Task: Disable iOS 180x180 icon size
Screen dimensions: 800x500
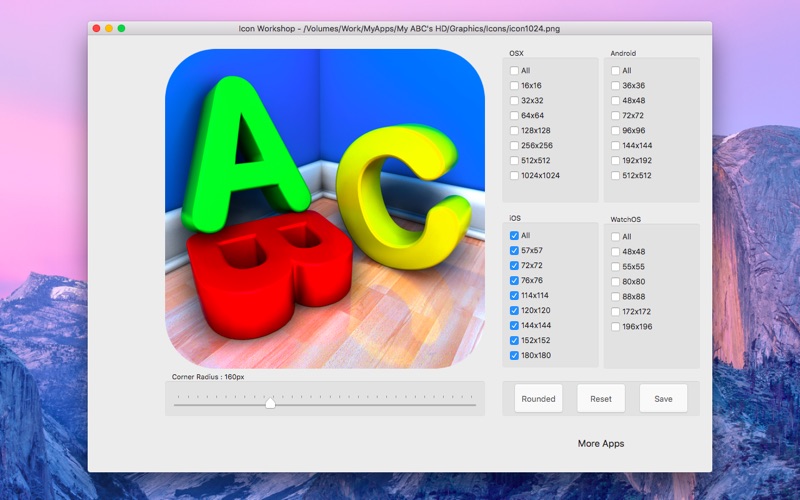Action: 514,356
